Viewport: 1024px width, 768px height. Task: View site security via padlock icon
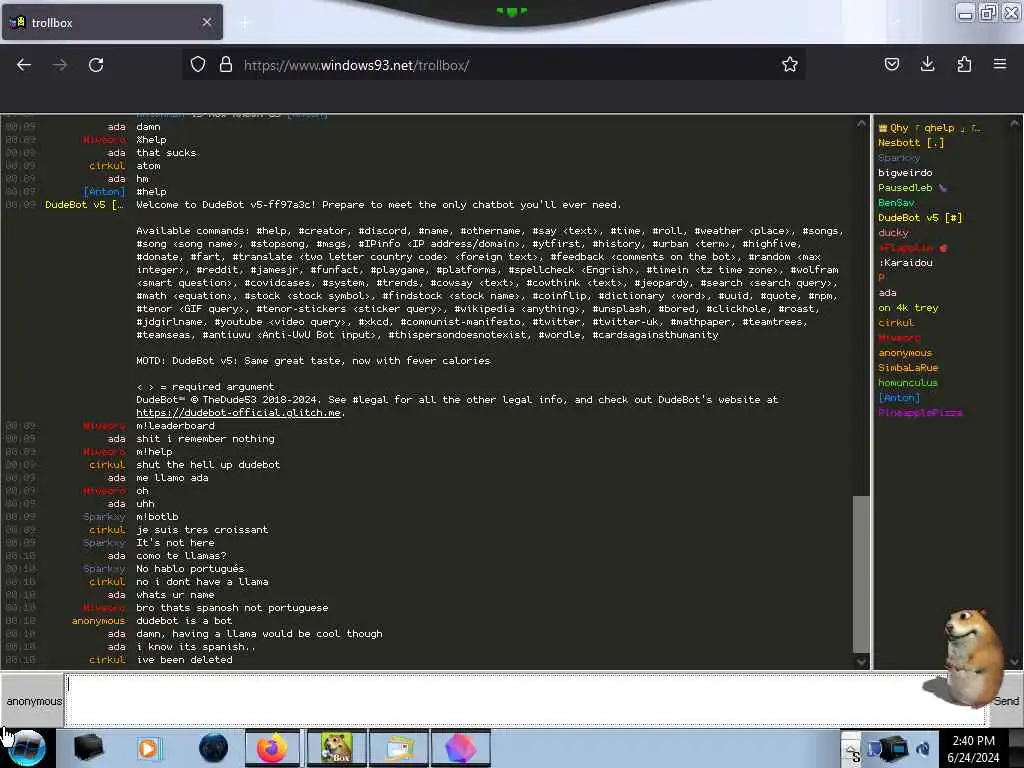pos(226,65)
